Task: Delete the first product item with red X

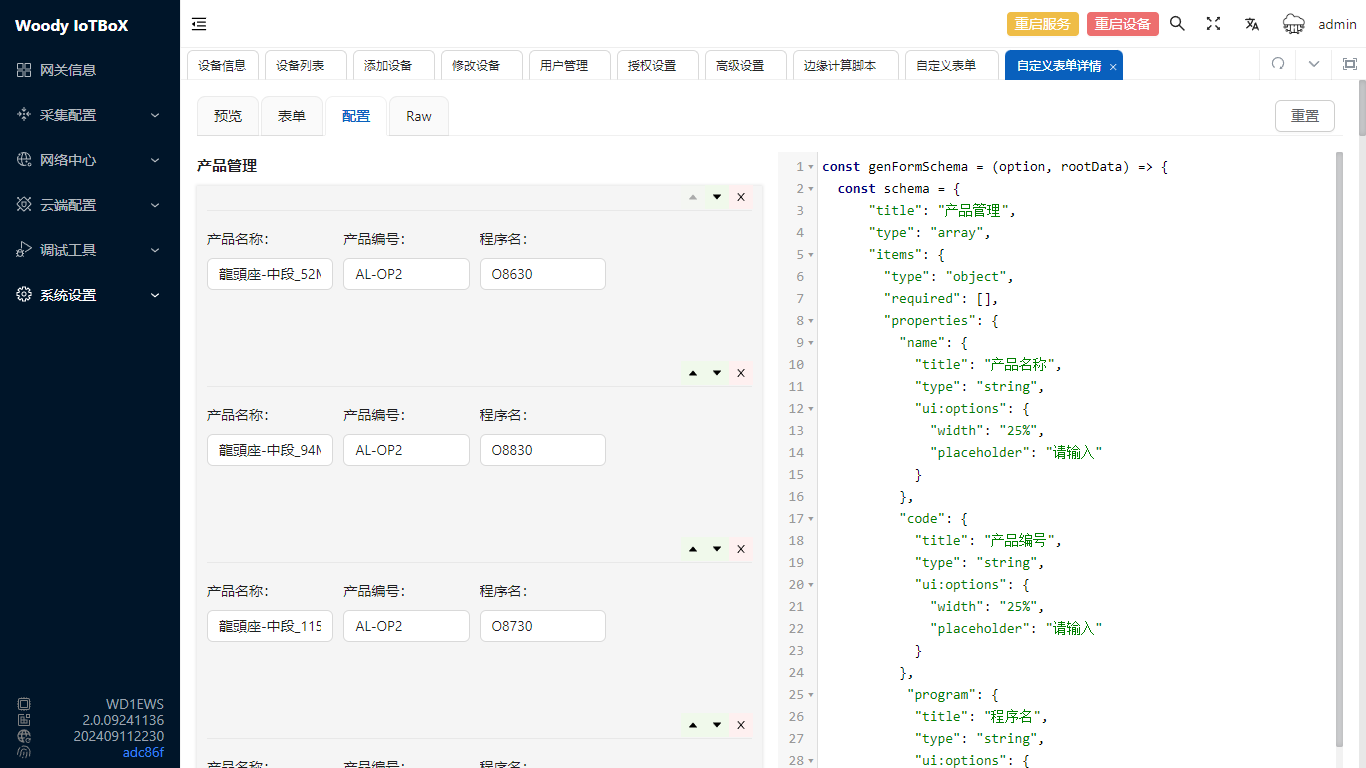Action: click(741, 197)
